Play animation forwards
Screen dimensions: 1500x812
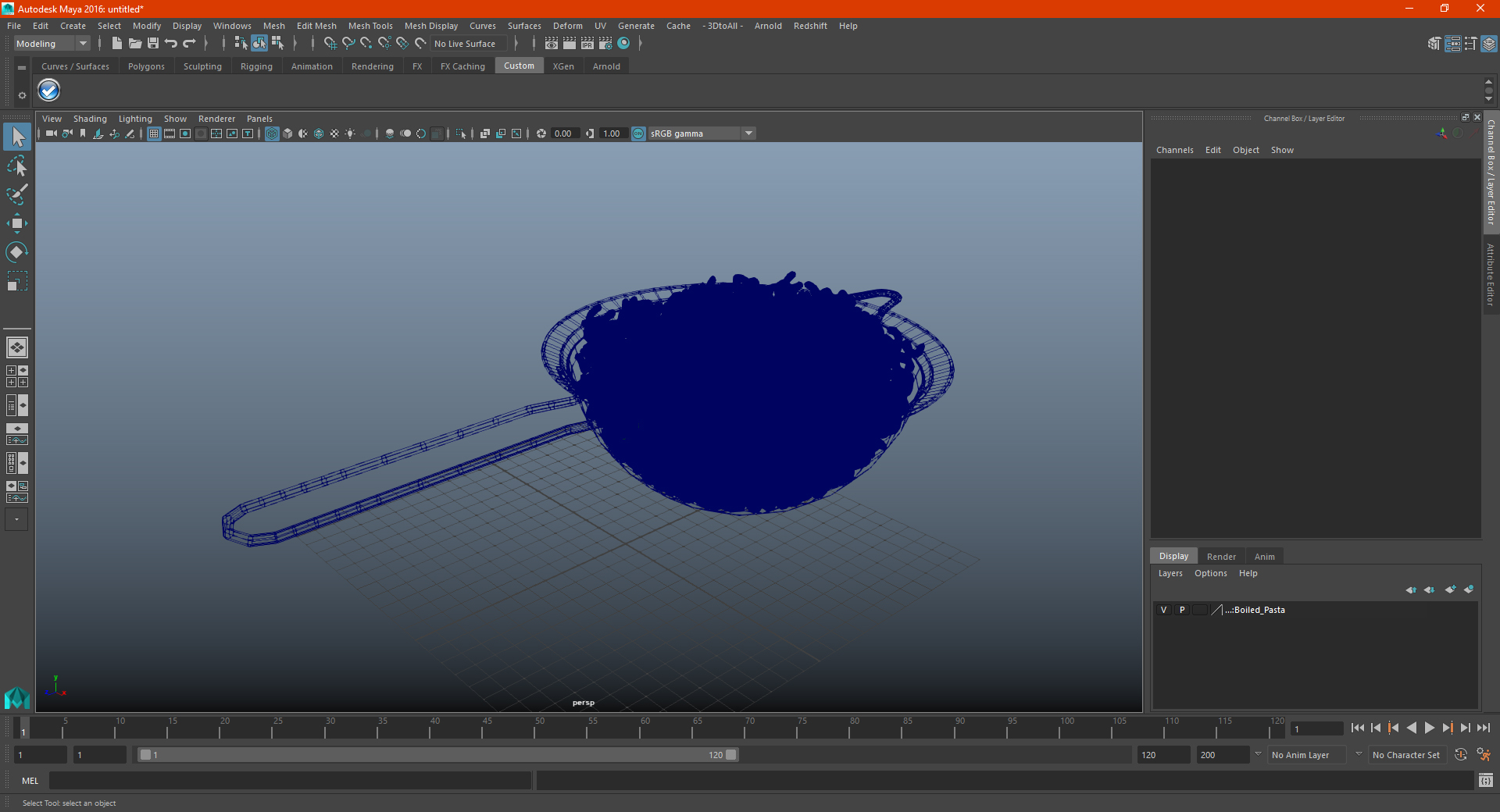[x=1430, y=728]
